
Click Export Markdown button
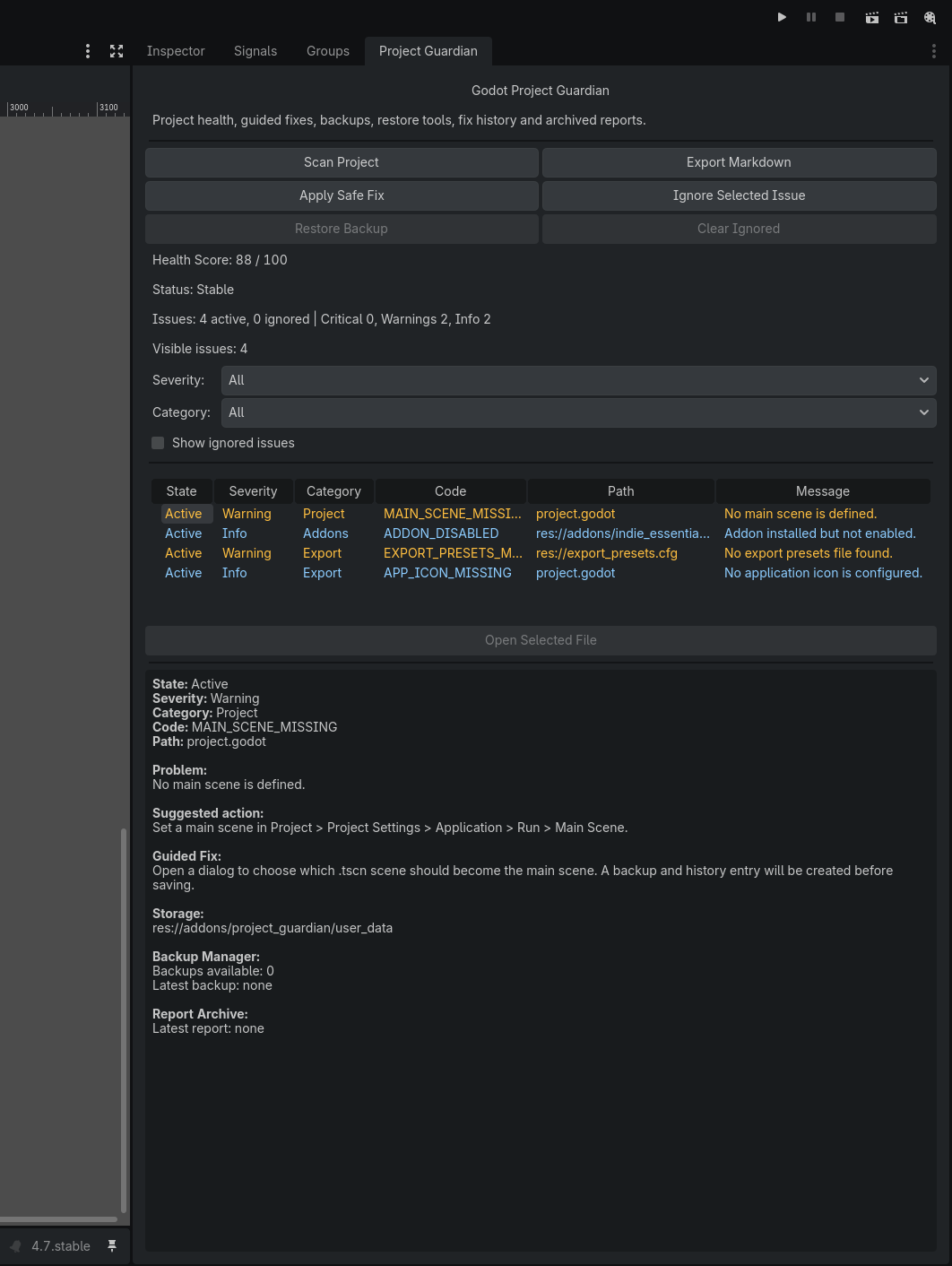(x=739, y=162)
